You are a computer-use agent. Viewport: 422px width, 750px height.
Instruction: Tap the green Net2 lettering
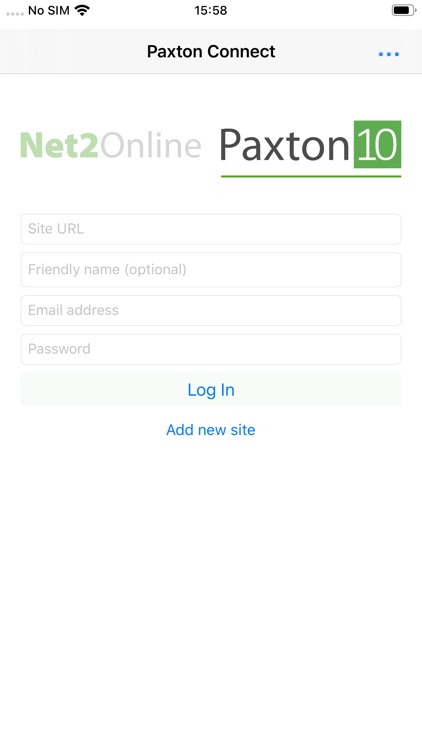tap(59, 145)
